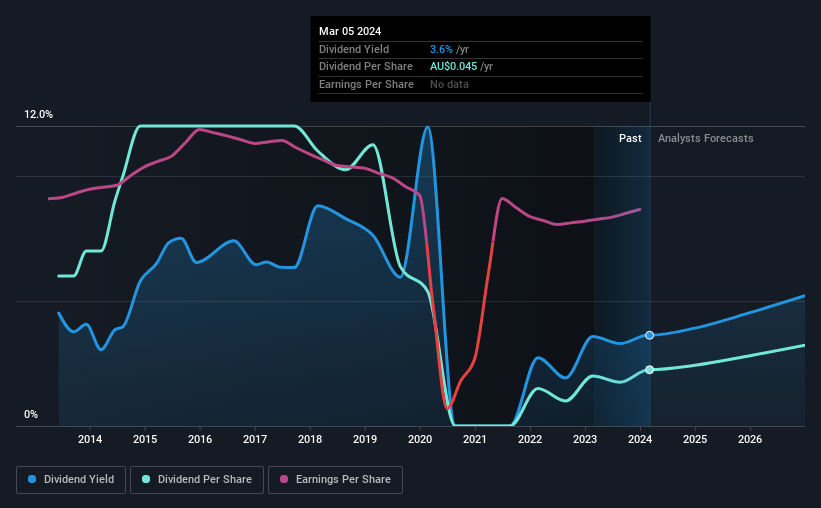The height and width of the screenshot is (508, 821).
Task: Click the blue dot in the Dividend Yield legend
Action: pos(33,480)
